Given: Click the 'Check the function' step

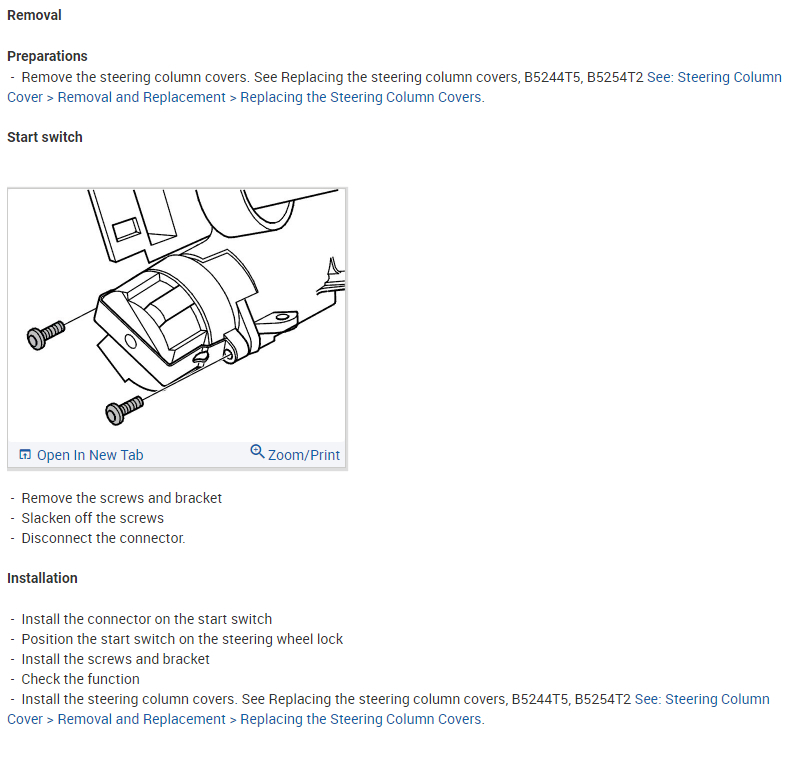Looking at the screenshot, I should pos(80,679).
